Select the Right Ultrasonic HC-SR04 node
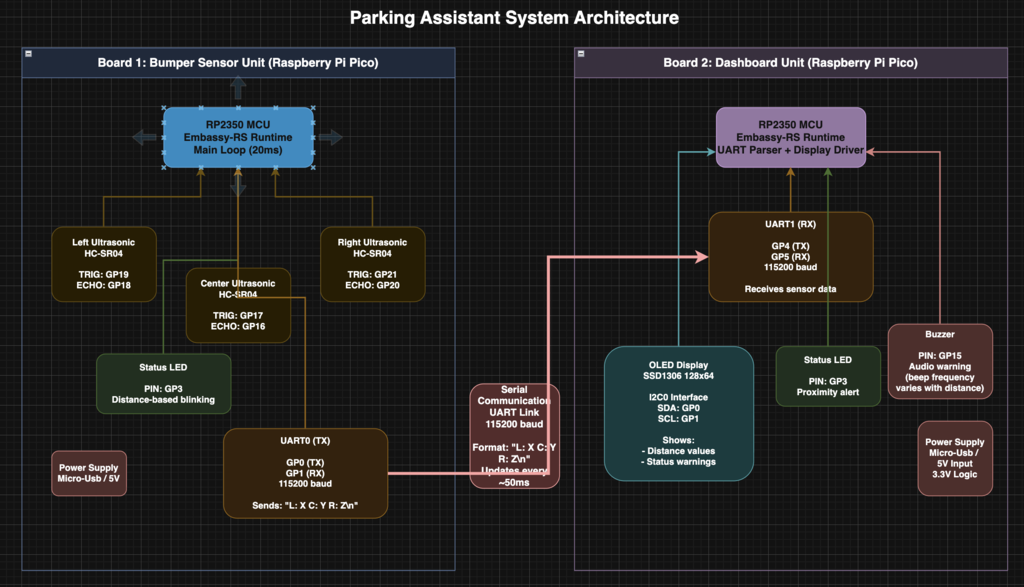1024x587 pixels. [372, 264]
